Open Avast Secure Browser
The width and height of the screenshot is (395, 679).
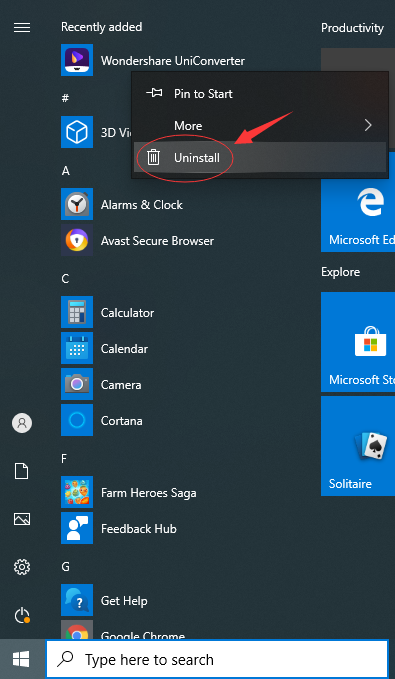77,240
